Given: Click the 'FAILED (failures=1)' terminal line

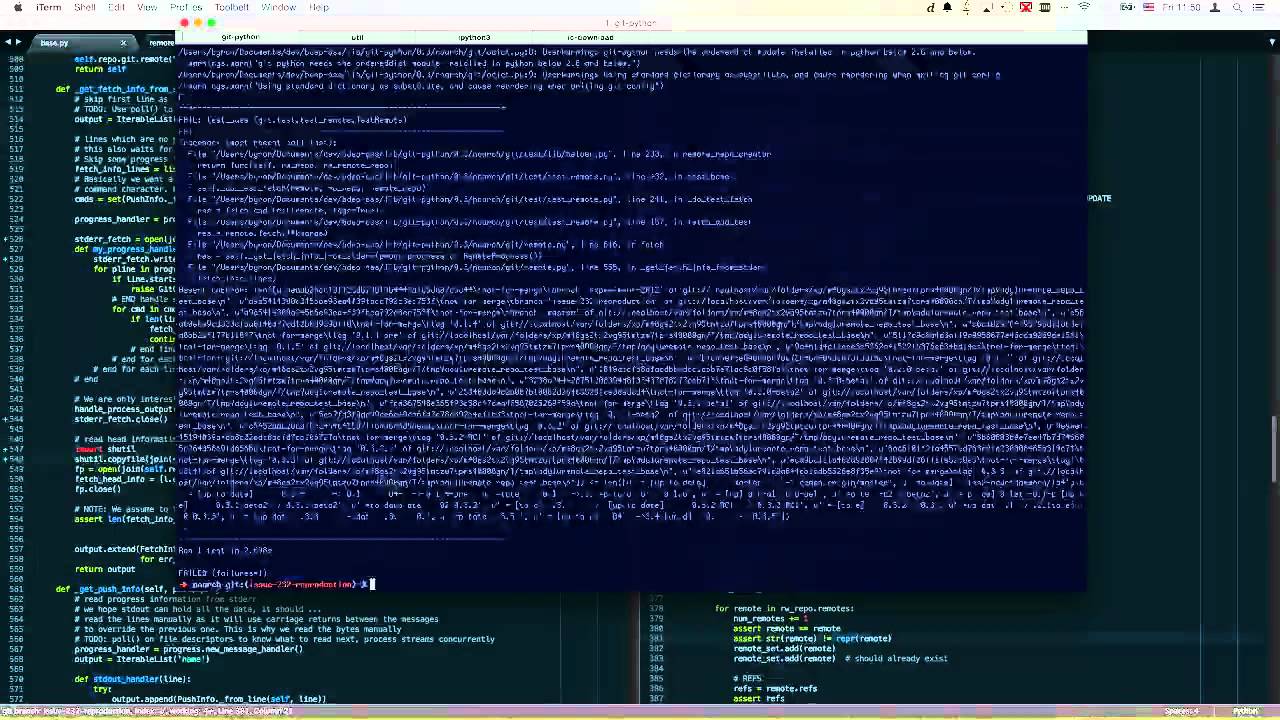Looking at the screenshot, I should 222,573.
